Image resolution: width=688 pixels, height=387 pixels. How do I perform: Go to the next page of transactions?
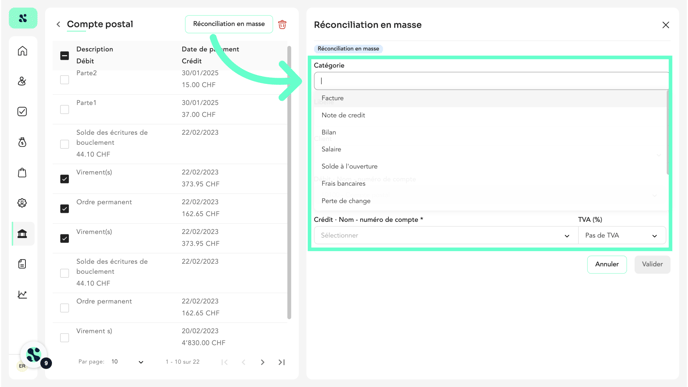click(x=262, y=362)
